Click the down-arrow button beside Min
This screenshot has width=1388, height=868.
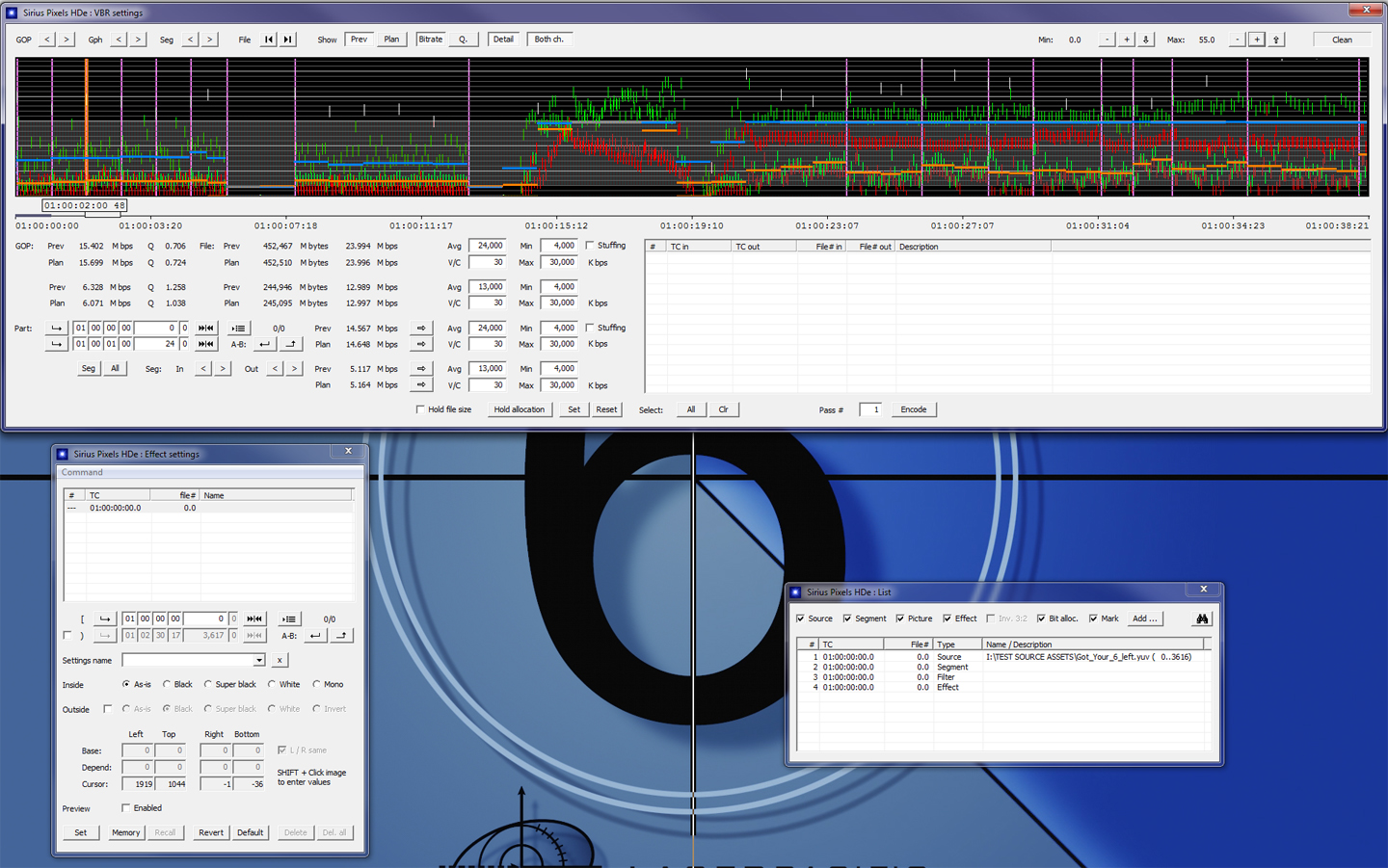(x=1146, y=39)
